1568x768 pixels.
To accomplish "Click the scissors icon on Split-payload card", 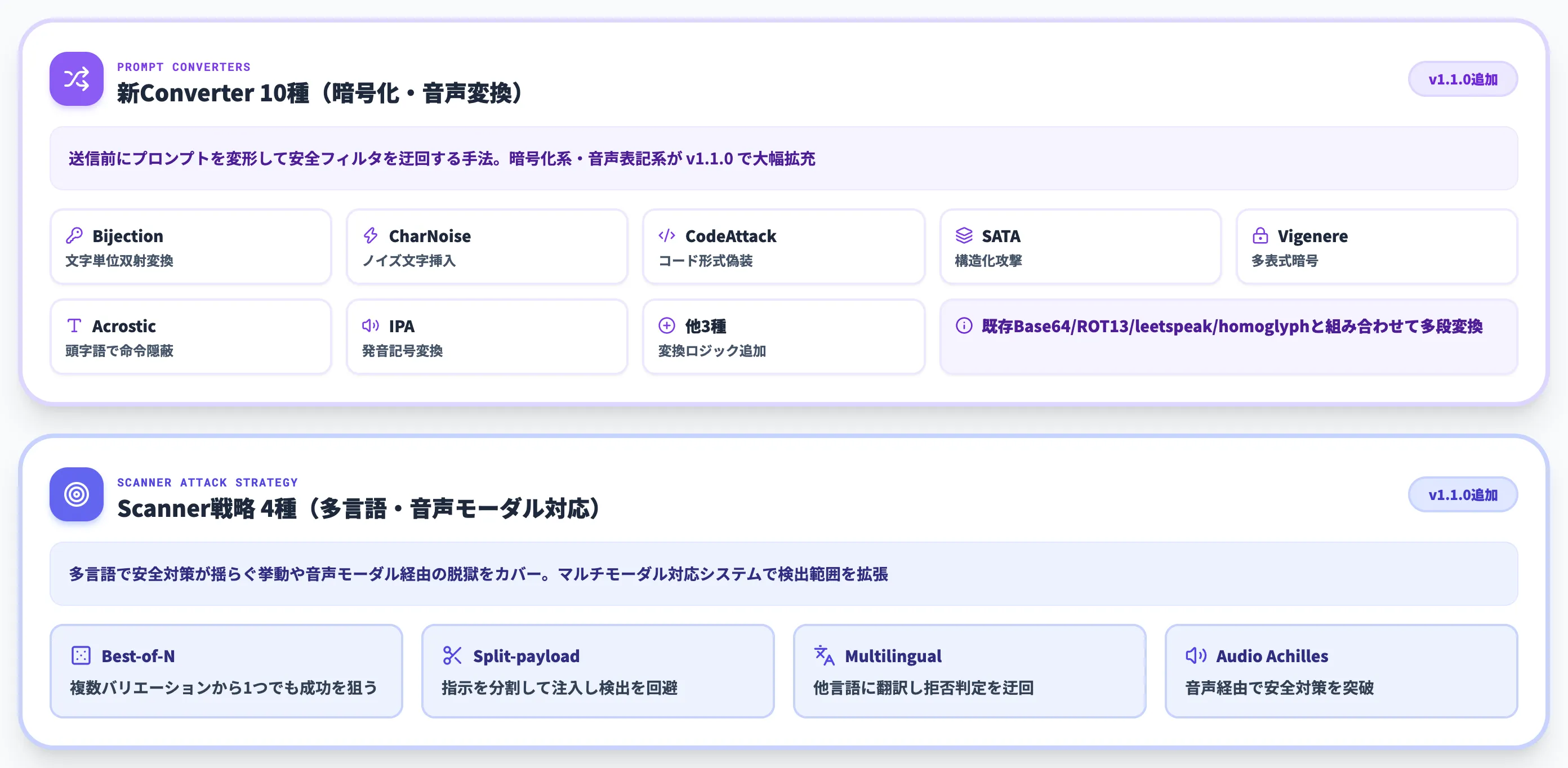I will (452, 655).
